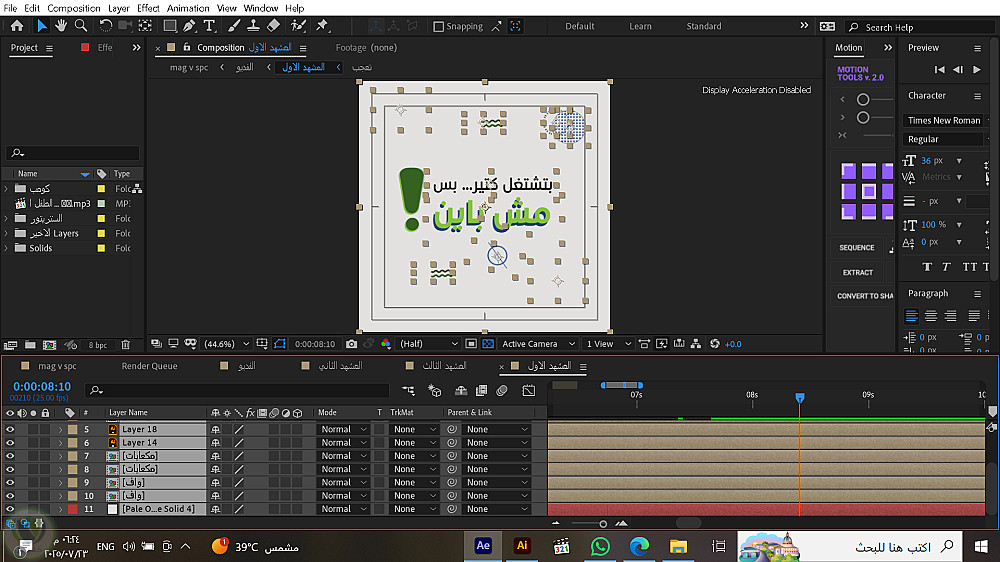Screen dimensions: 1000x562
Task: Take a snapshot with camera icon
Action: (x=352, y=344)
